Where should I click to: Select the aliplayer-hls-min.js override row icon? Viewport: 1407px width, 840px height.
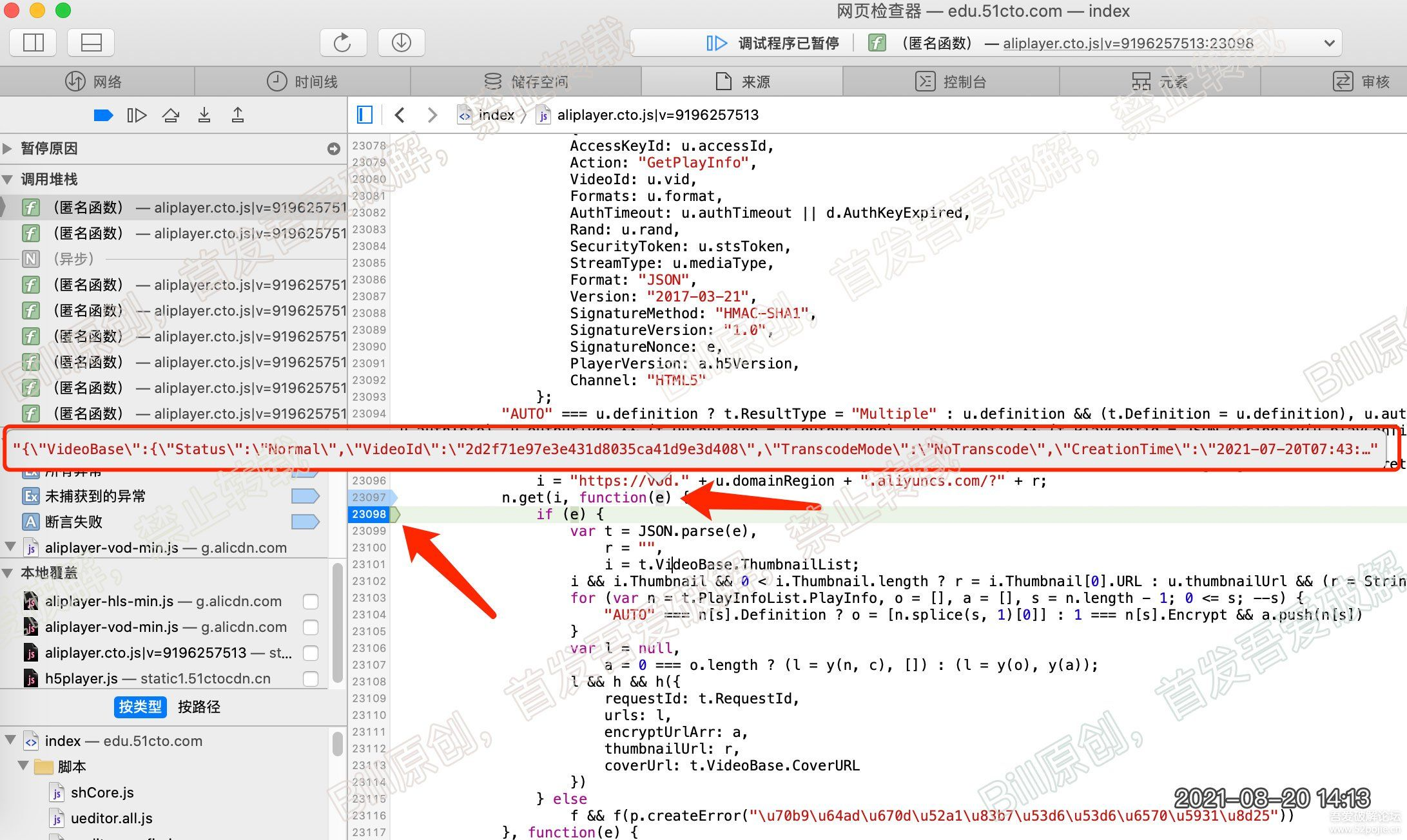30,601
